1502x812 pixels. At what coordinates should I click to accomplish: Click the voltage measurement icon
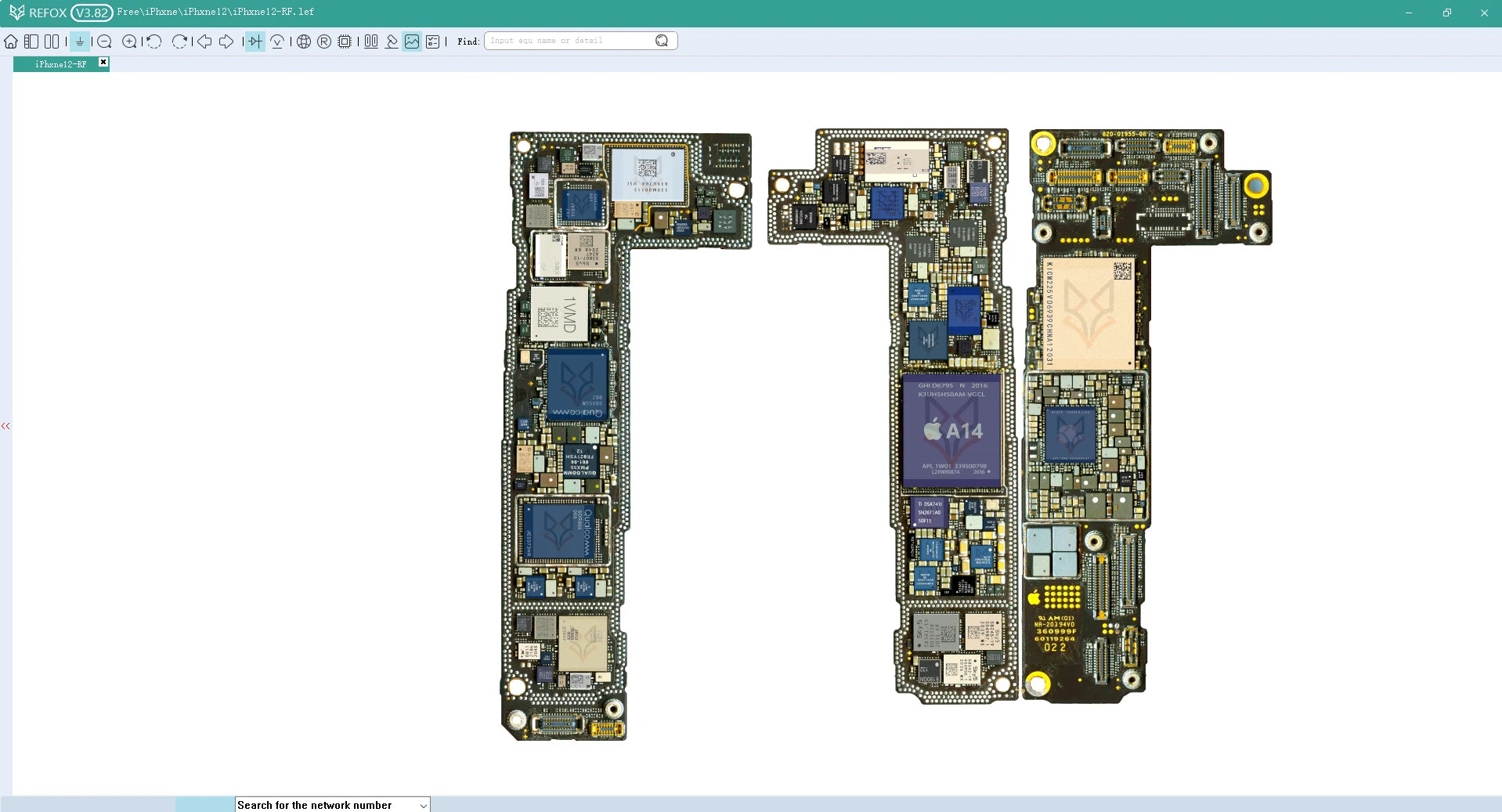click(x=277, y=41)
